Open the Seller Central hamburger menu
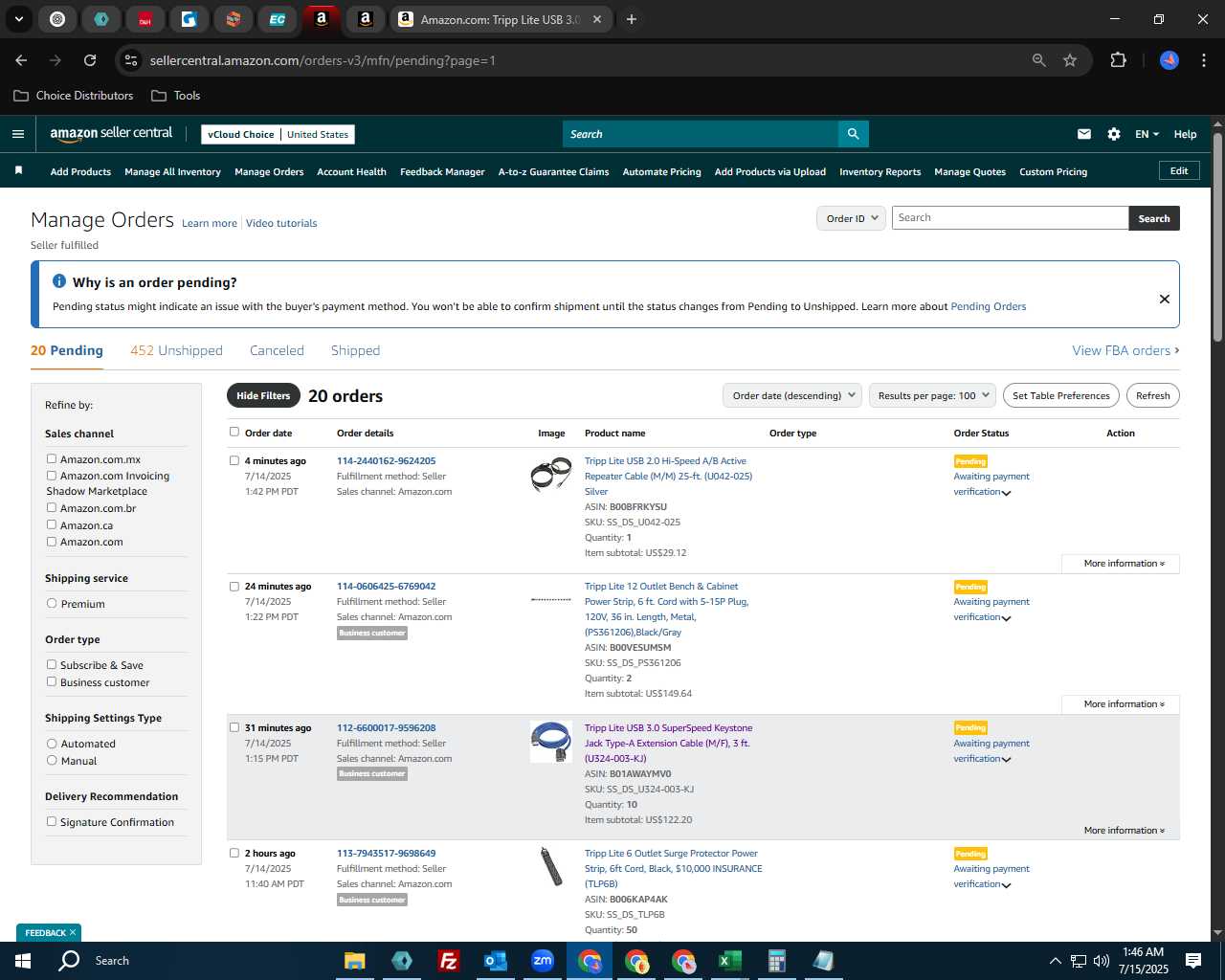Image resolution: width=1225 pixels, height=980 pixels. pos(18,134)
